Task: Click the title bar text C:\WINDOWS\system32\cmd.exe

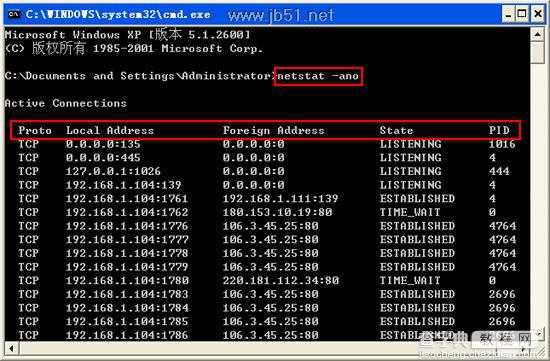Action: (x=118, y=14)
